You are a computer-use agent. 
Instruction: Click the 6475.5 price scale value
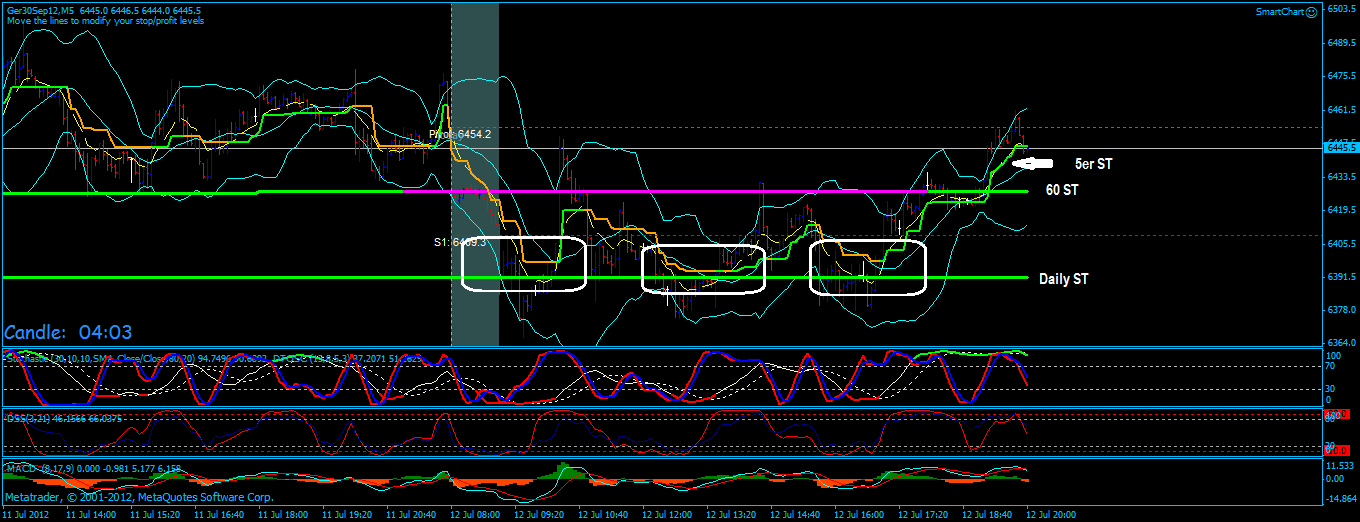pos(1340,76)
